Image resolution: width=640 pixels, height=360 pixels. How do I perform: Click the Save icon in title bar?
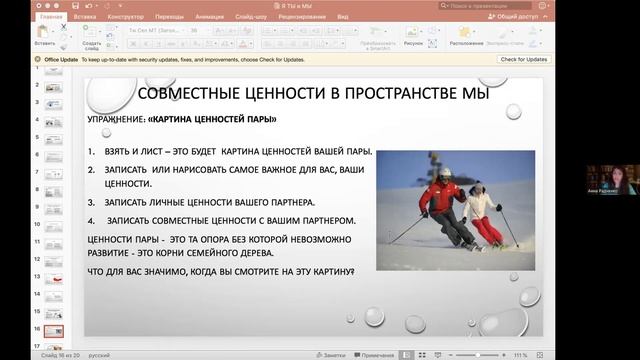point(75,6)
